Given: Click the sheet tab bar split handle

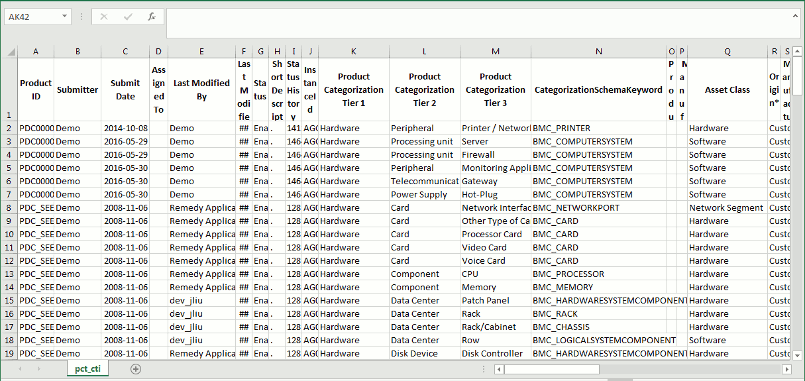Looking at the screenshot, I should click(484, 369).
